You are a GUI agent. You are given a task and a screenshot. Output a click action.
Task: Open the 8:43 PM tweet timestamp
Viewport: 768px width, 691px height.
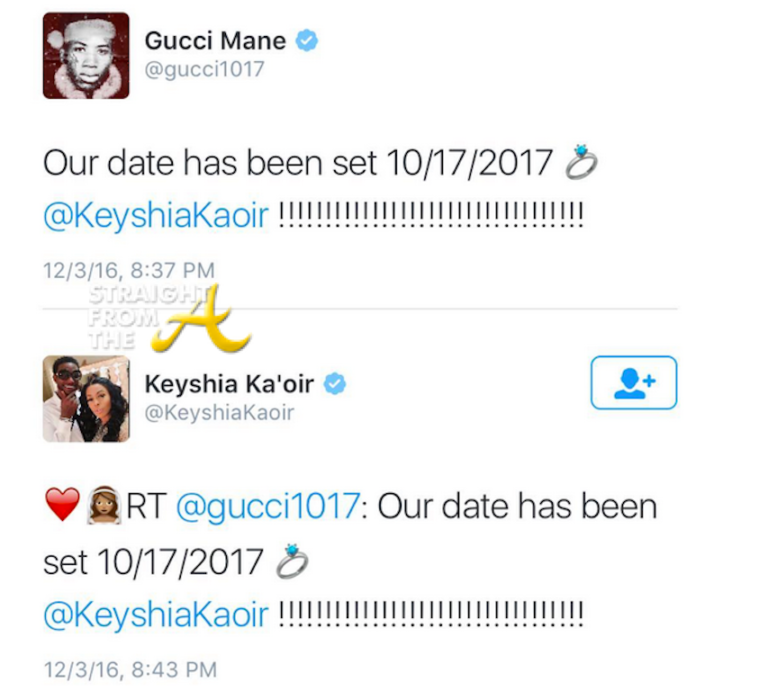[x=129, y=667]
